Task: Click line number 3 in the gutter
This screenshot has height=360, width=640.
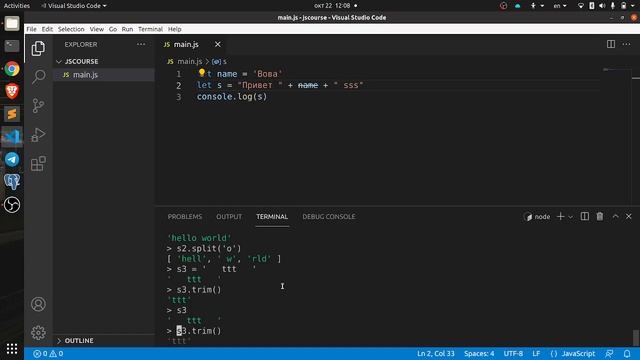Action: [179, 97]
